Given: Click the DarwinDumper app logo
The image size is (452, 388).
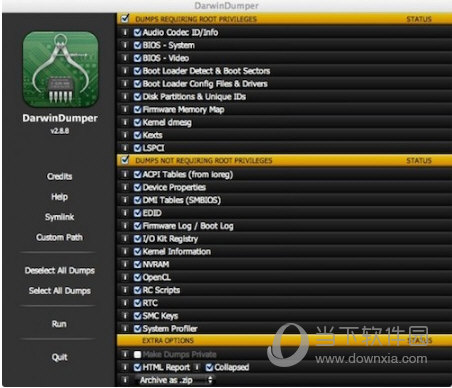Looking at the screenshot, I should click(60, 69).
